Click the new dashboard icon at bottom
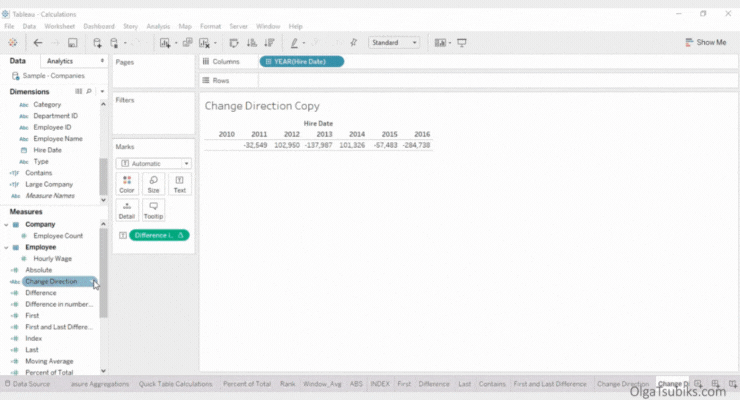 pos(715,383)
